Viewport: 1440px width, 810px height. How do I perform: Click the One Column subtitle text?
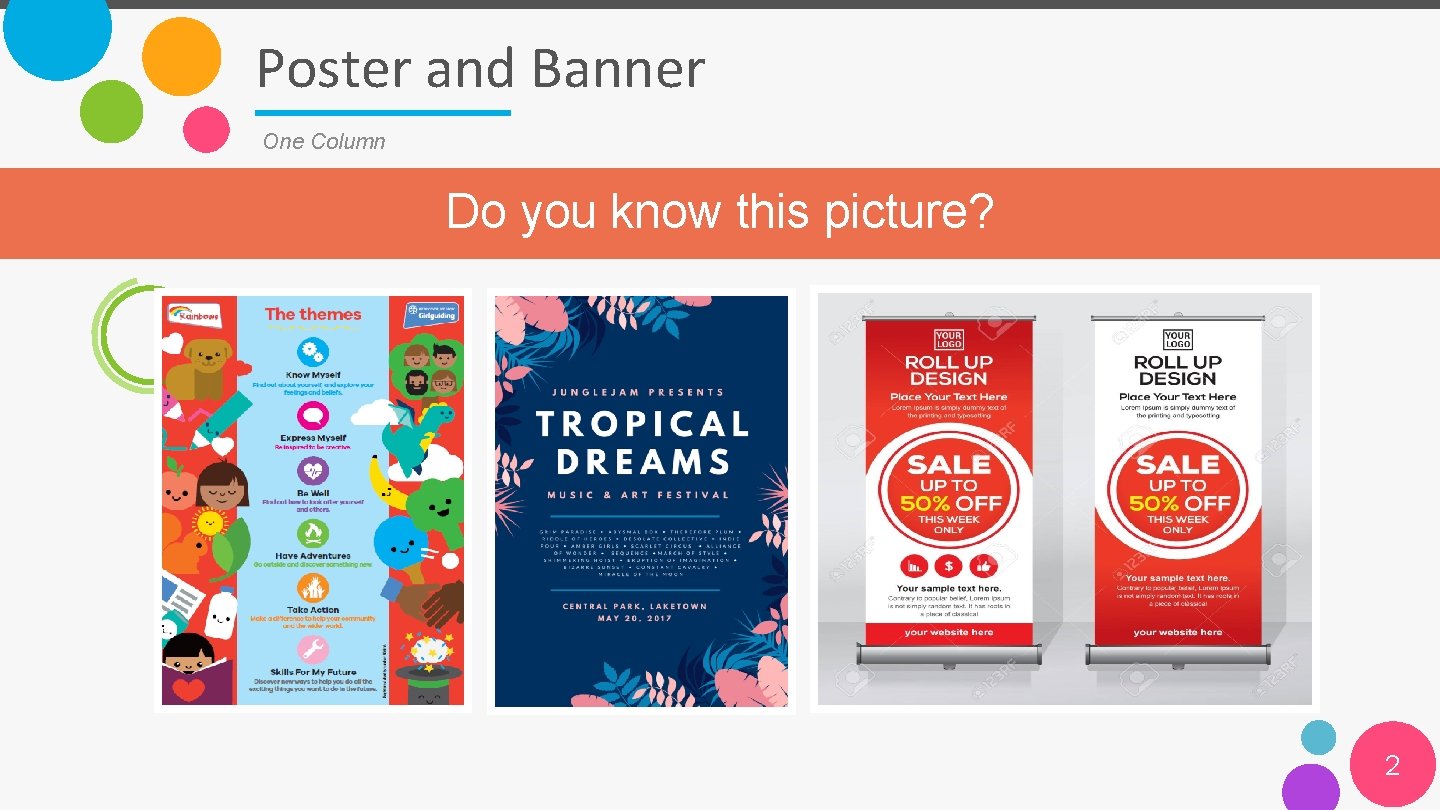click(x=325, y=141)
